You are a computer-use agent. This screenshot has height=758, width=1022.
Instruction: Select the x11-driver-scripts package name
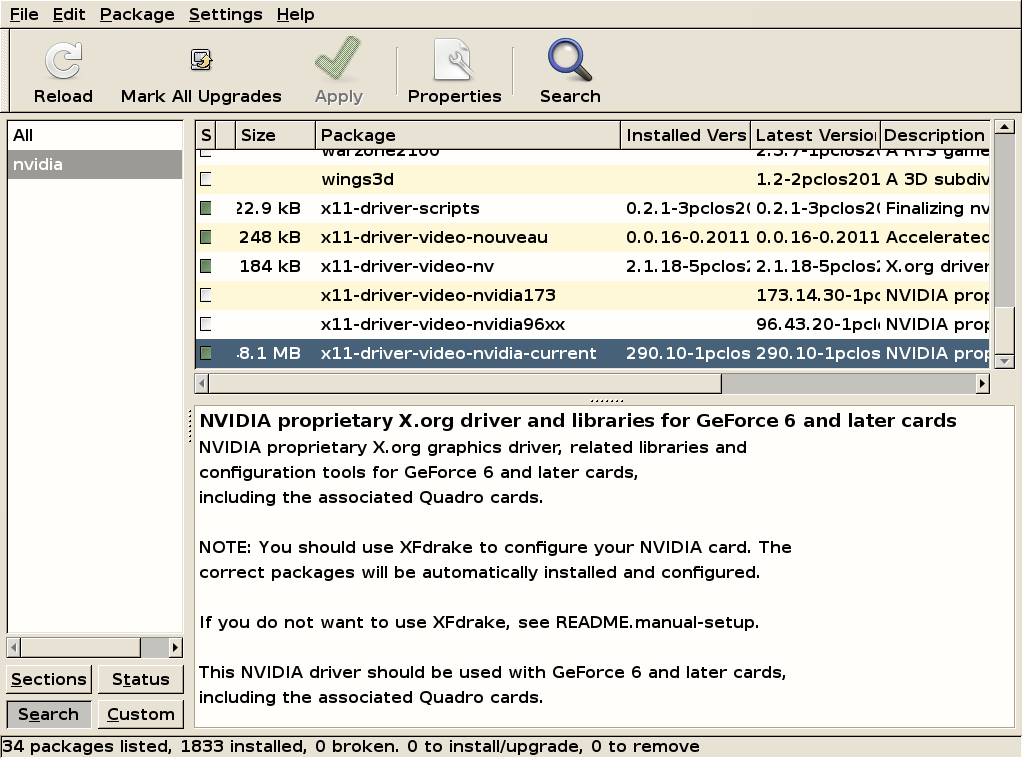(x=400, y=208)
